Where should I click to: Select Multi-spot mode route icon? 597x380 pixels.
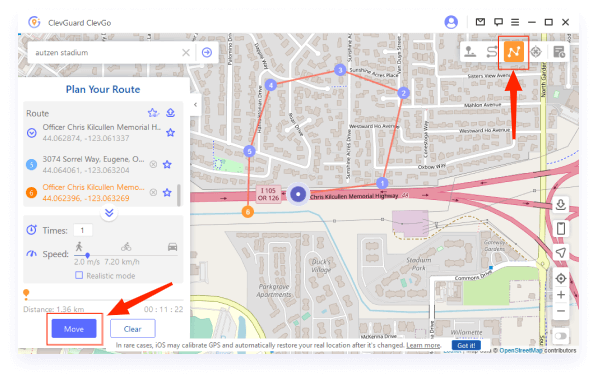514,51
